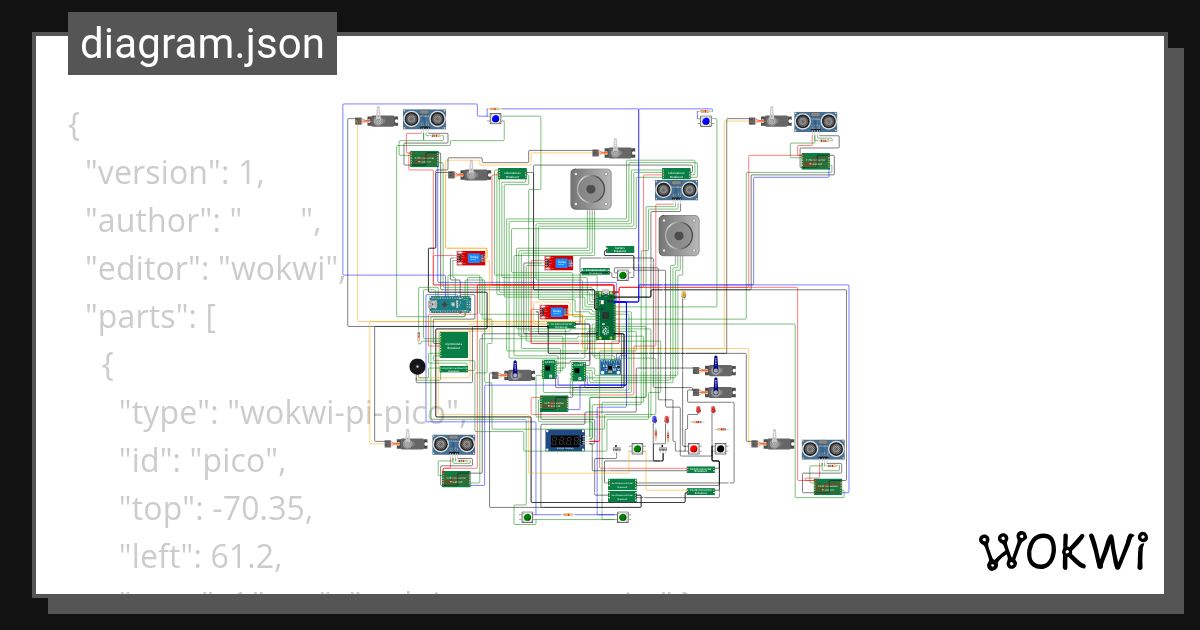Image resolution: width=1200 pixels, height=630 pixels.
Task: Select the central stepper motor
Action: tap(591, 189)
